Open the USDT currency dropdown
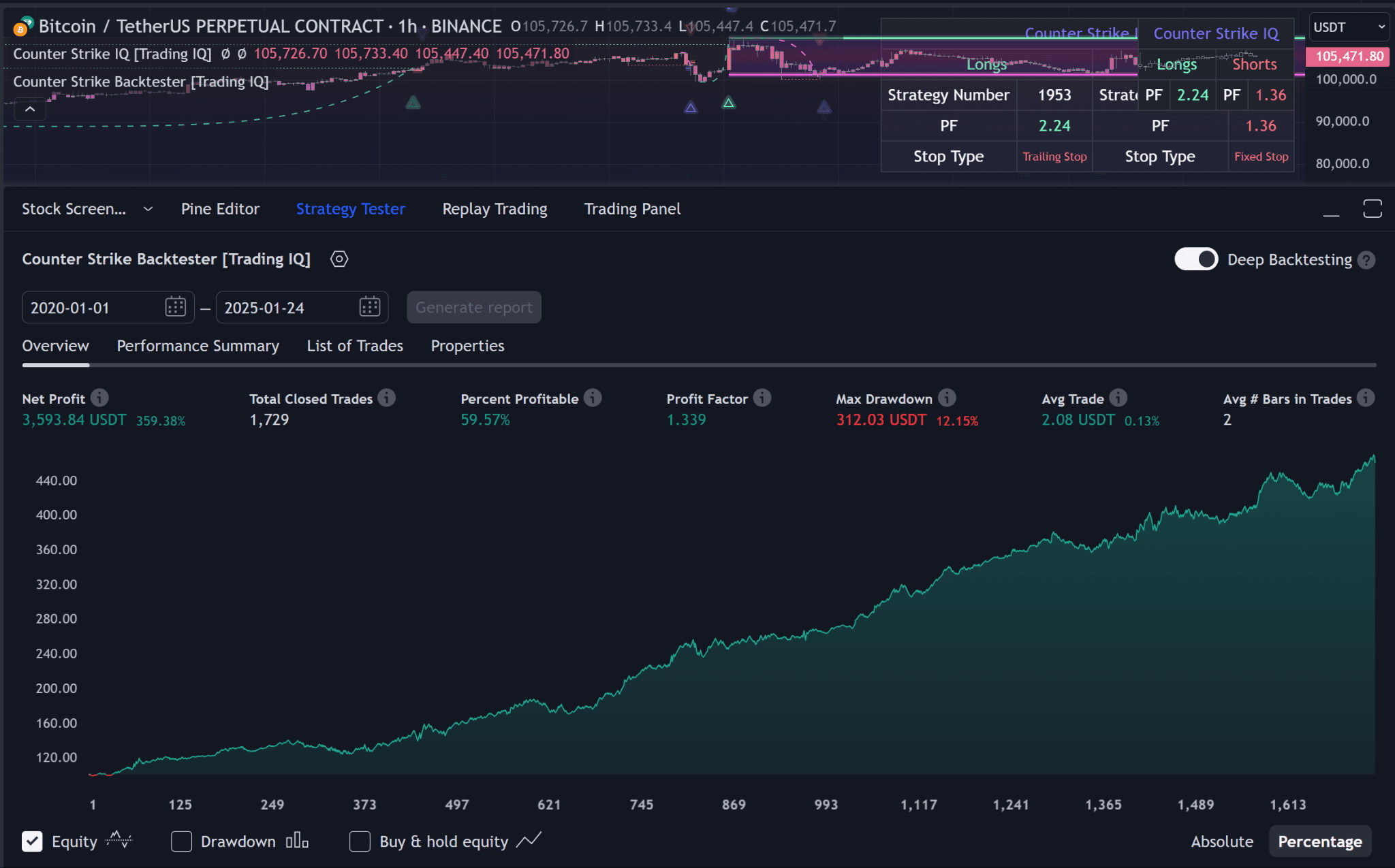1395x868 pixels. click(x=1349, y=27)
